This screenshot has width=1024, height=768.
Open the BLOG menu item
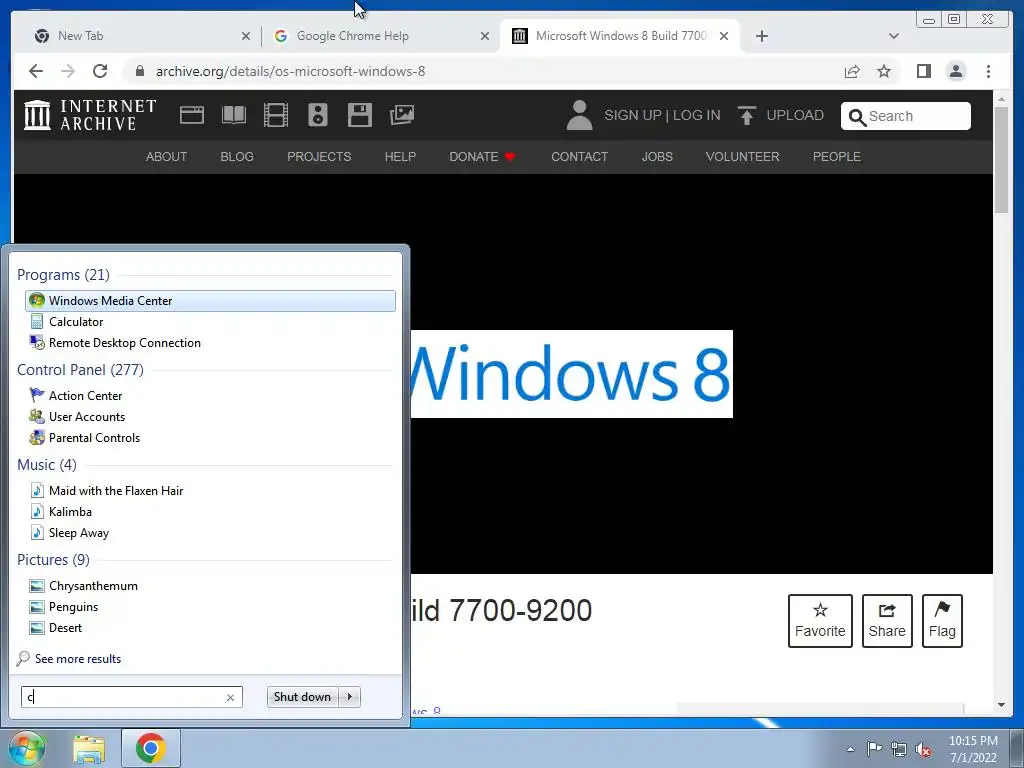(237, 157)
